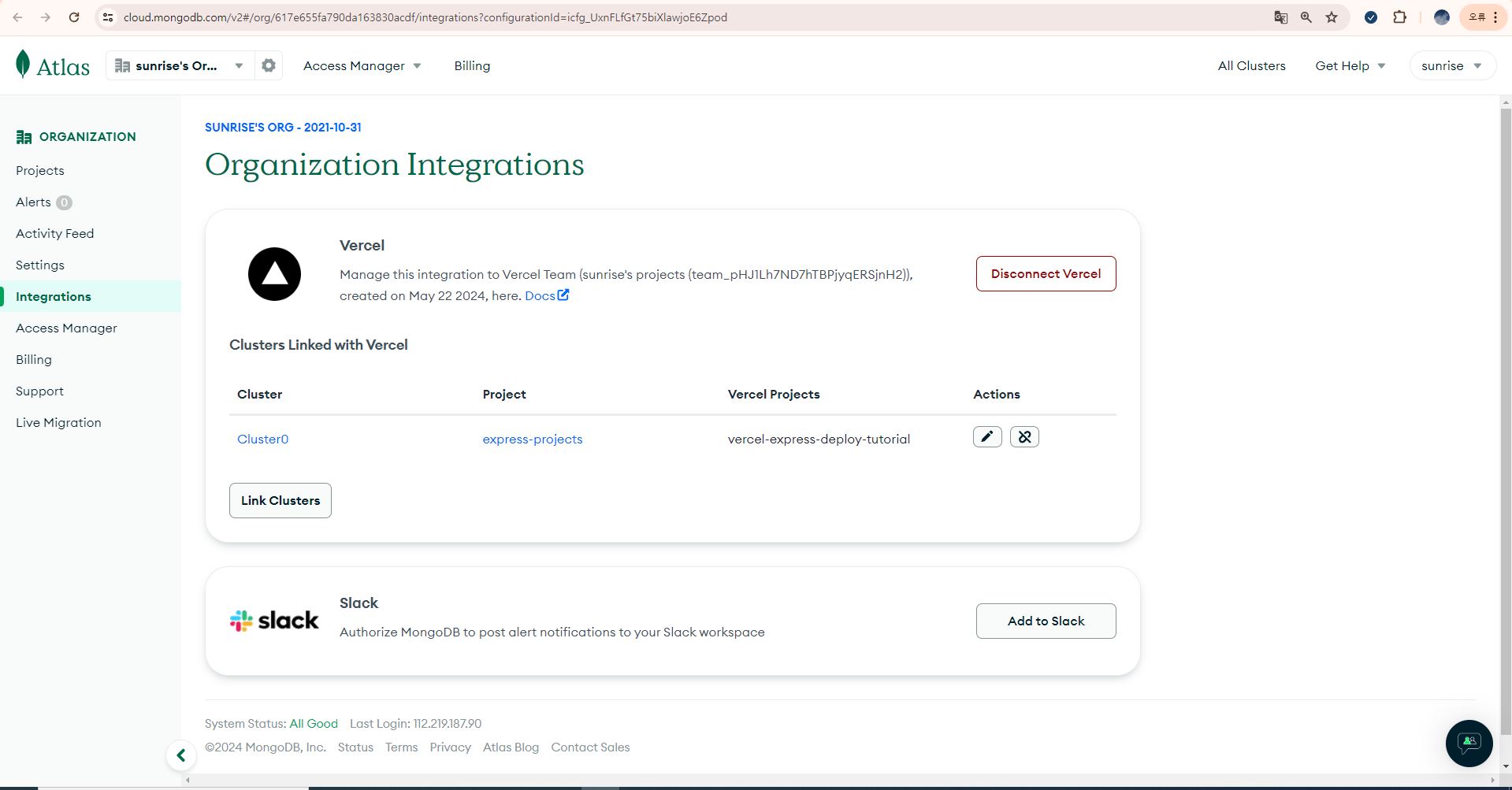Open Billing in the top navigation
This screenshot has height=790, width=1512.
pos(472,66)
